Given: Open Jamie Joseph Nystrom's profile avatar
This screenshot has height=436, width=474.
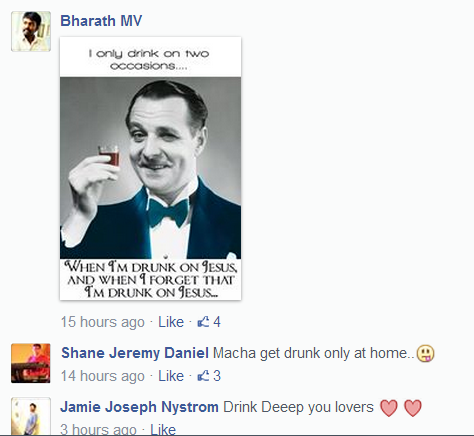Looking at the screenshot, I should click(31, 416).
